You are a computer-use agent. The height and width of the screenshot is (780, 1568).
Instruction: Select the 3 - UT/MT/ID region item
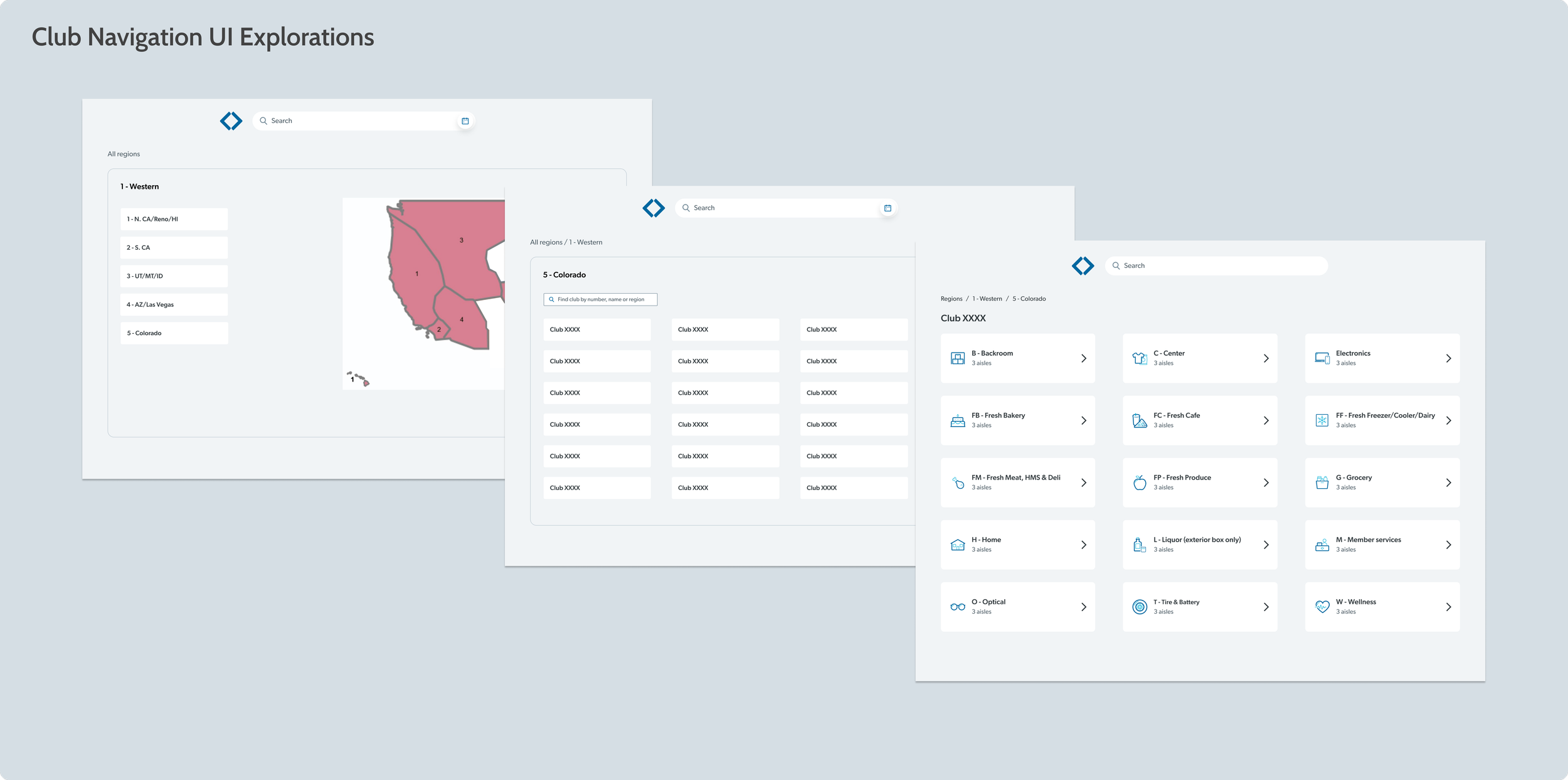click(x=174, y=276)
